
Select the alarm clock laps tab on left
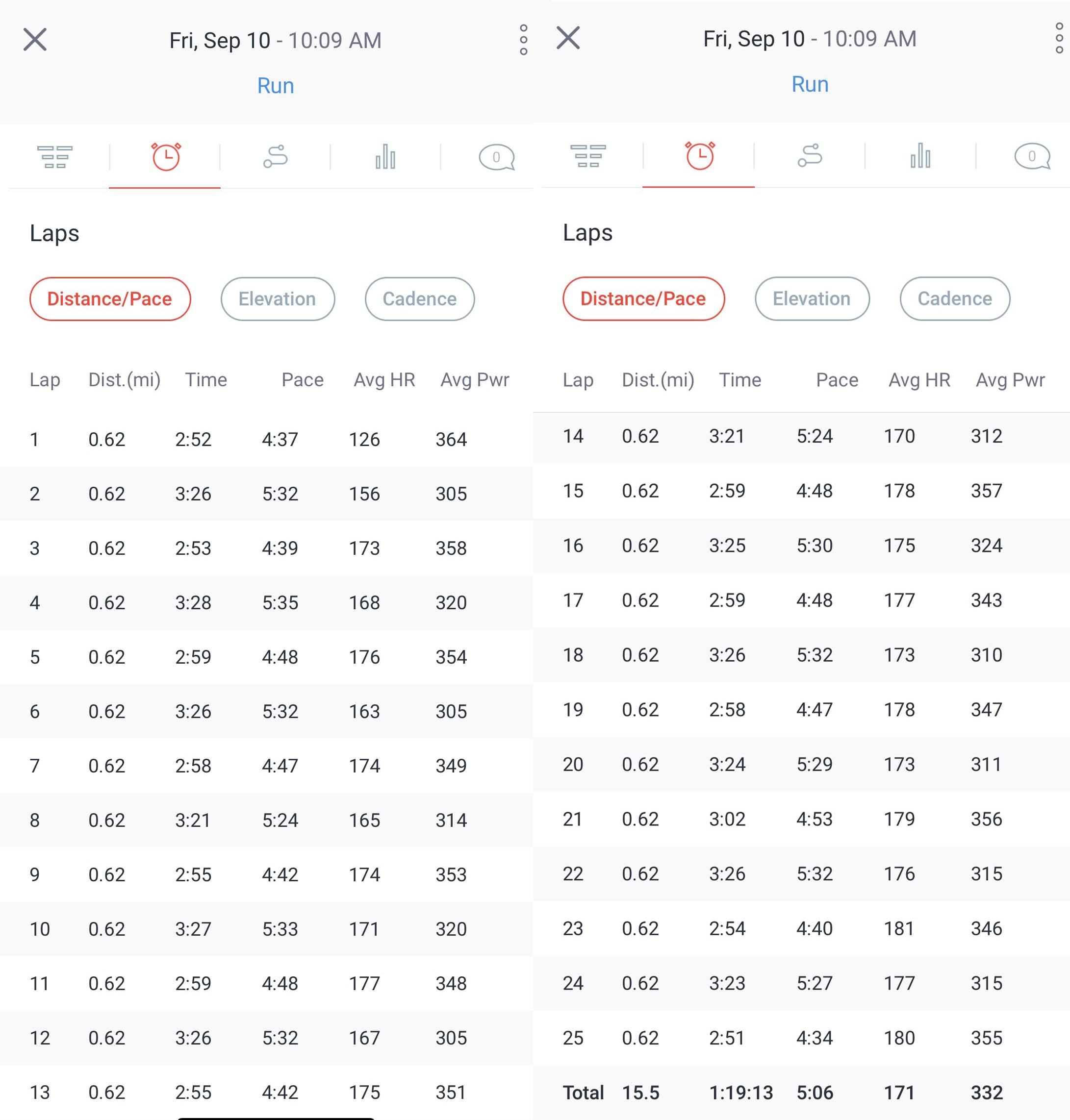165,157
